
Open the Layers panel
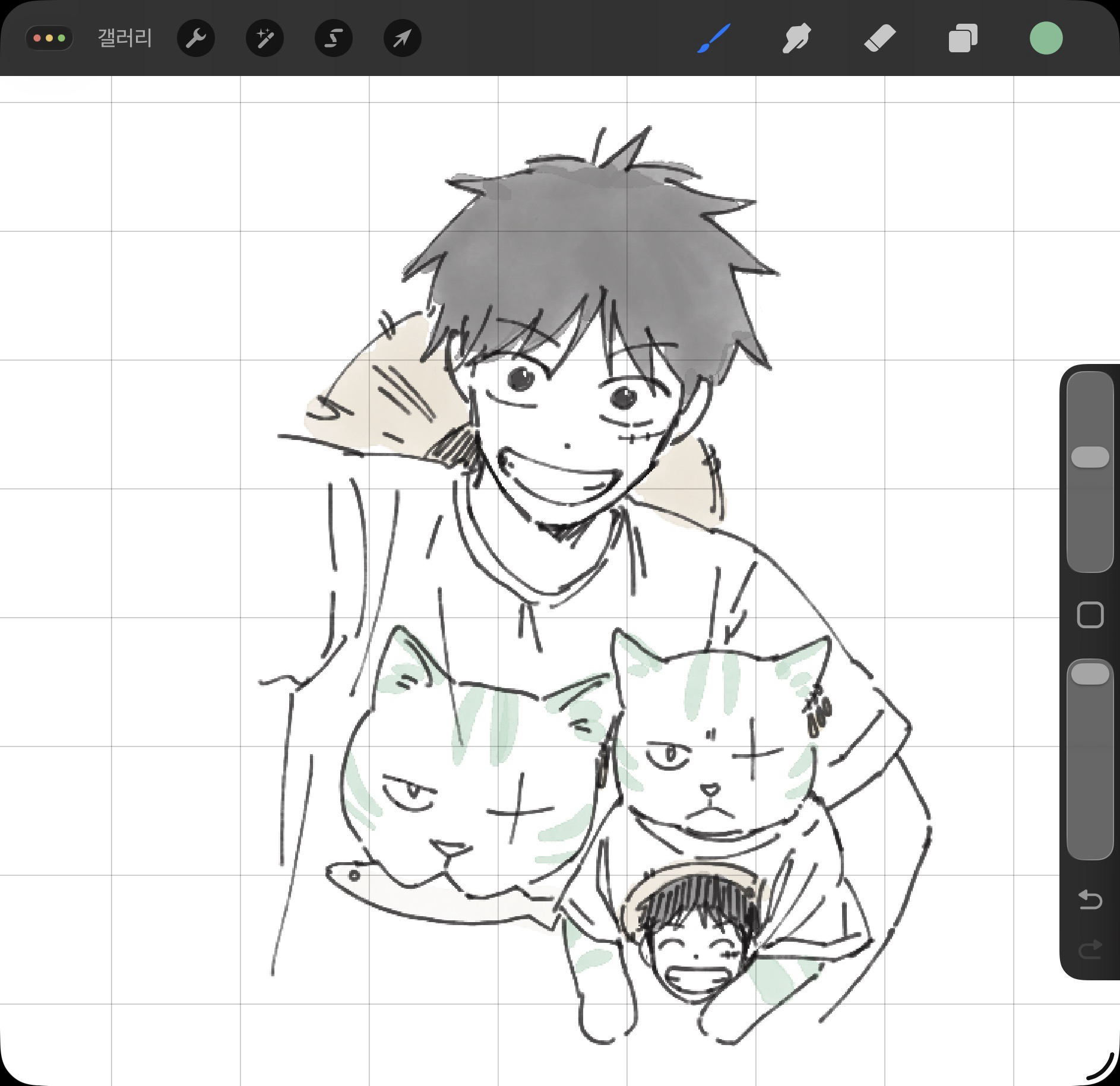point(963,39)
